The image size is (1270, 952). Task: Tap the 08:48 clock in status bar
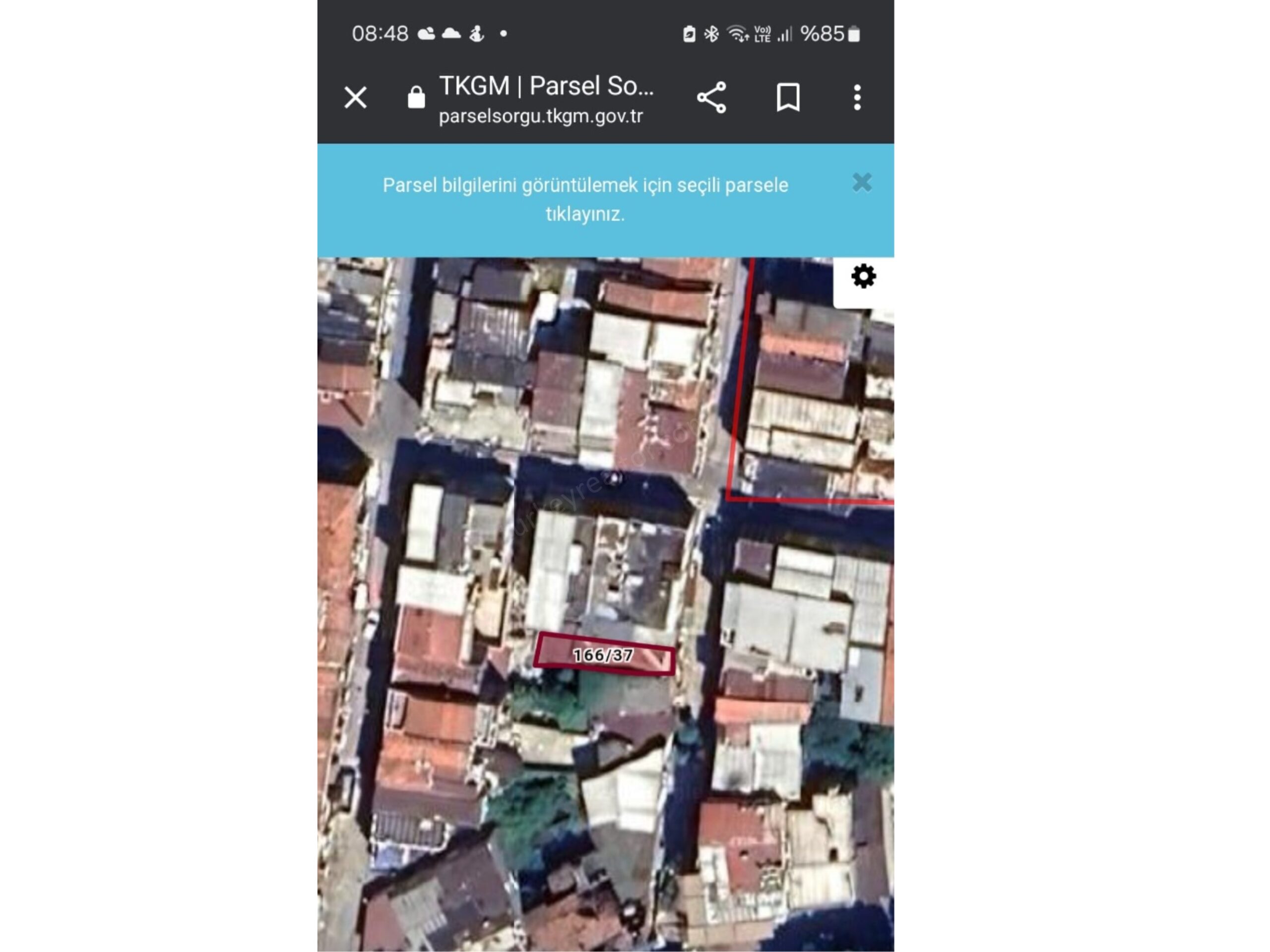pyautogui.click(x=380, y=34)
